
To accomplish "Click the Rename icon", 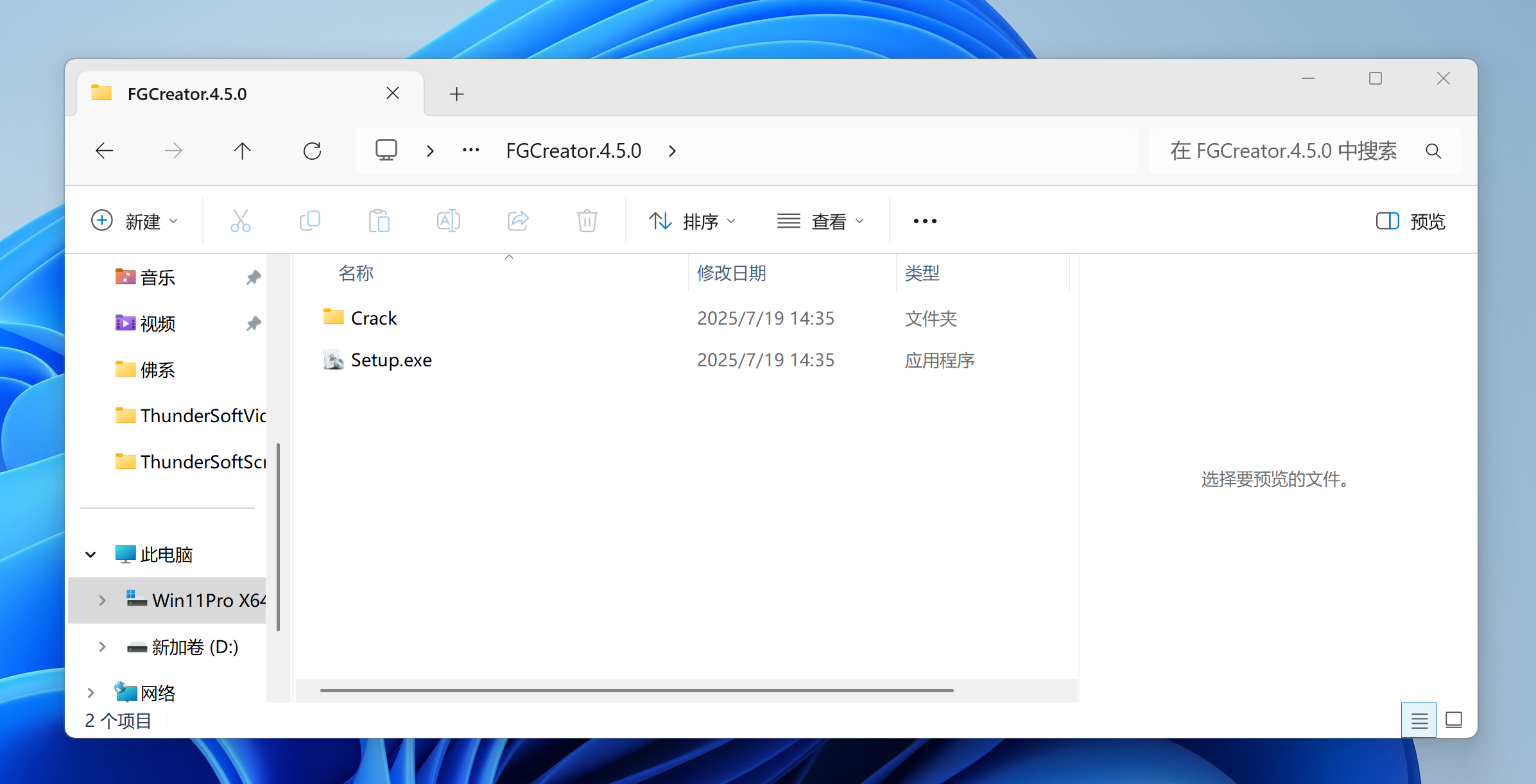I will point(448,221).
